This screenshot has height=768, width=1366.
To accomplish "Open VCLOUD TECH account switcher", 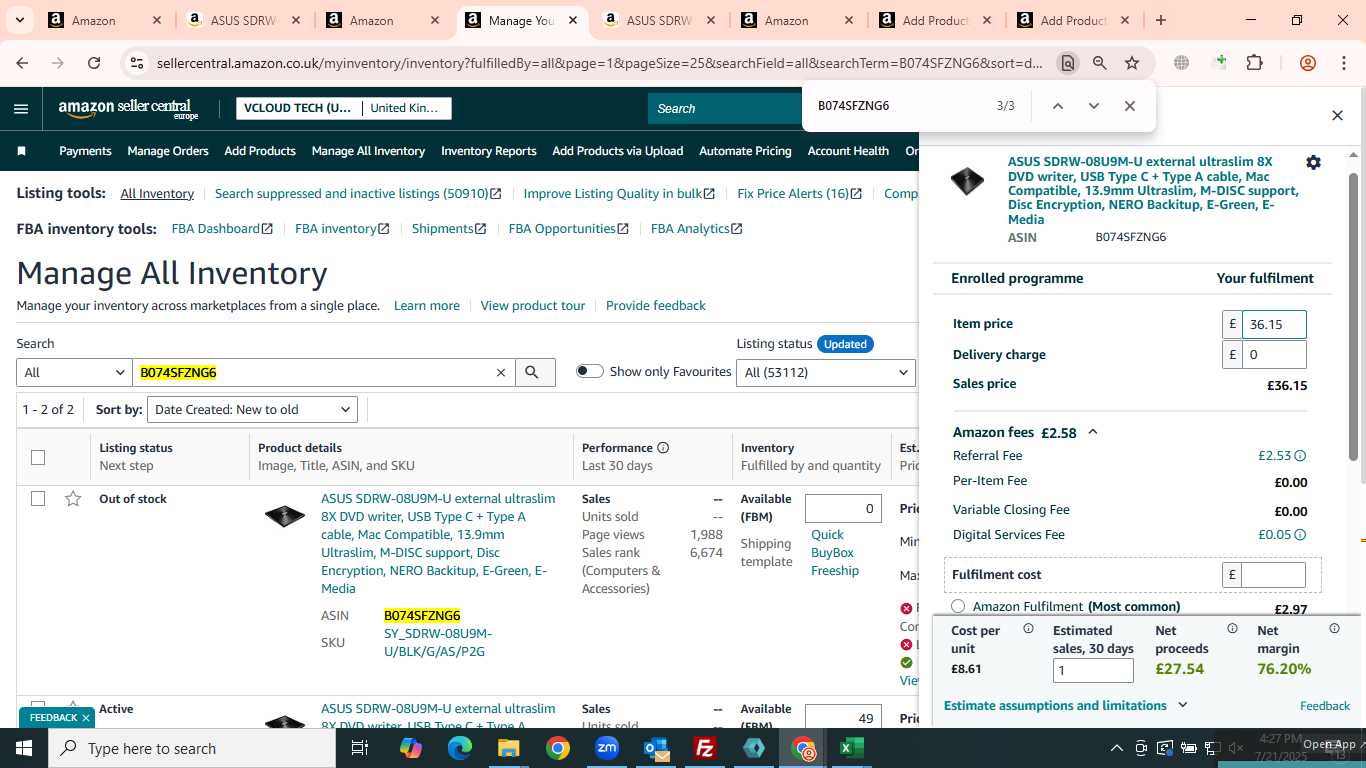I will 297,108.
